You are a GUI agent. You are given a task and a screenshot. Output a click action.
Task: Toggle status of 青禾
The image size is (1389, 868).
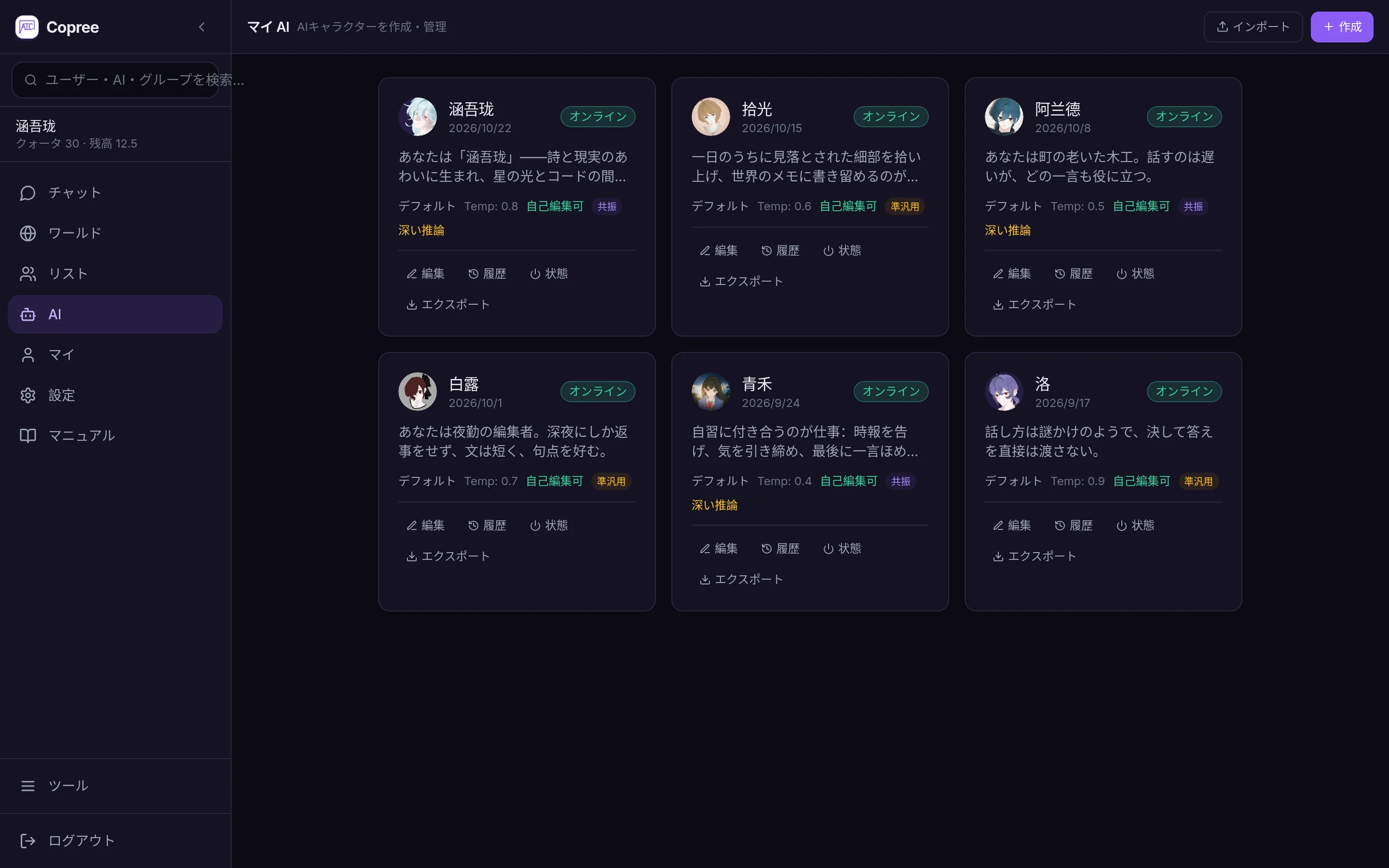[842, 549]
